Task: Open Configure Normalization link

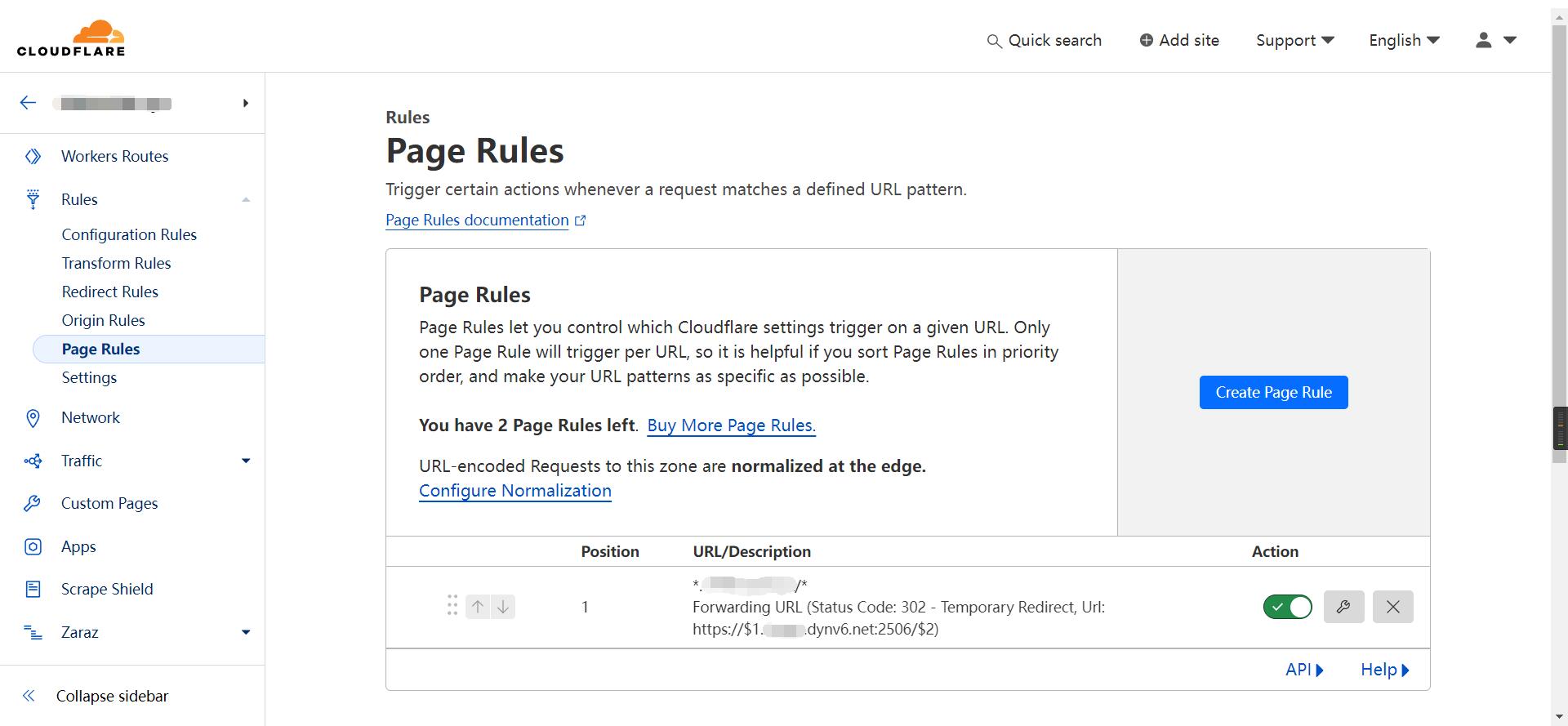Action: tap(514, 491)
